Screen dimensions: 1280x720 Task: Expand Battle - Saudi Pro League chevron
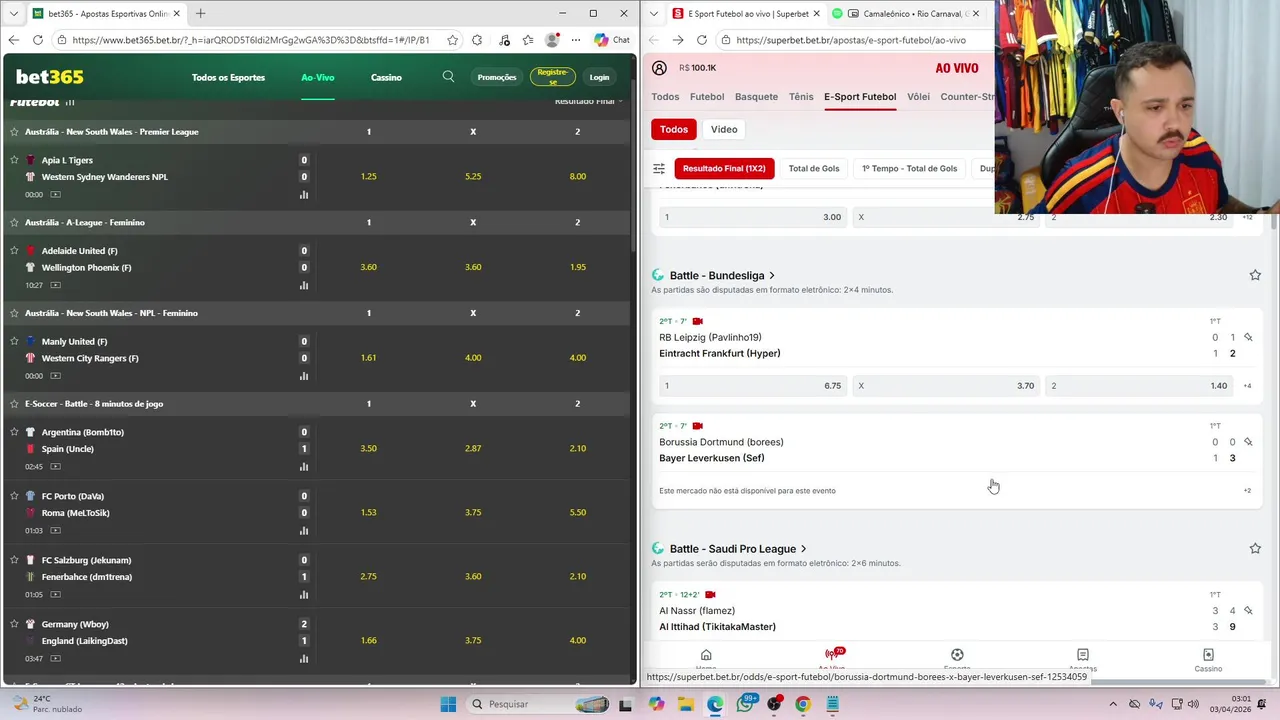(x=804, y=549)
